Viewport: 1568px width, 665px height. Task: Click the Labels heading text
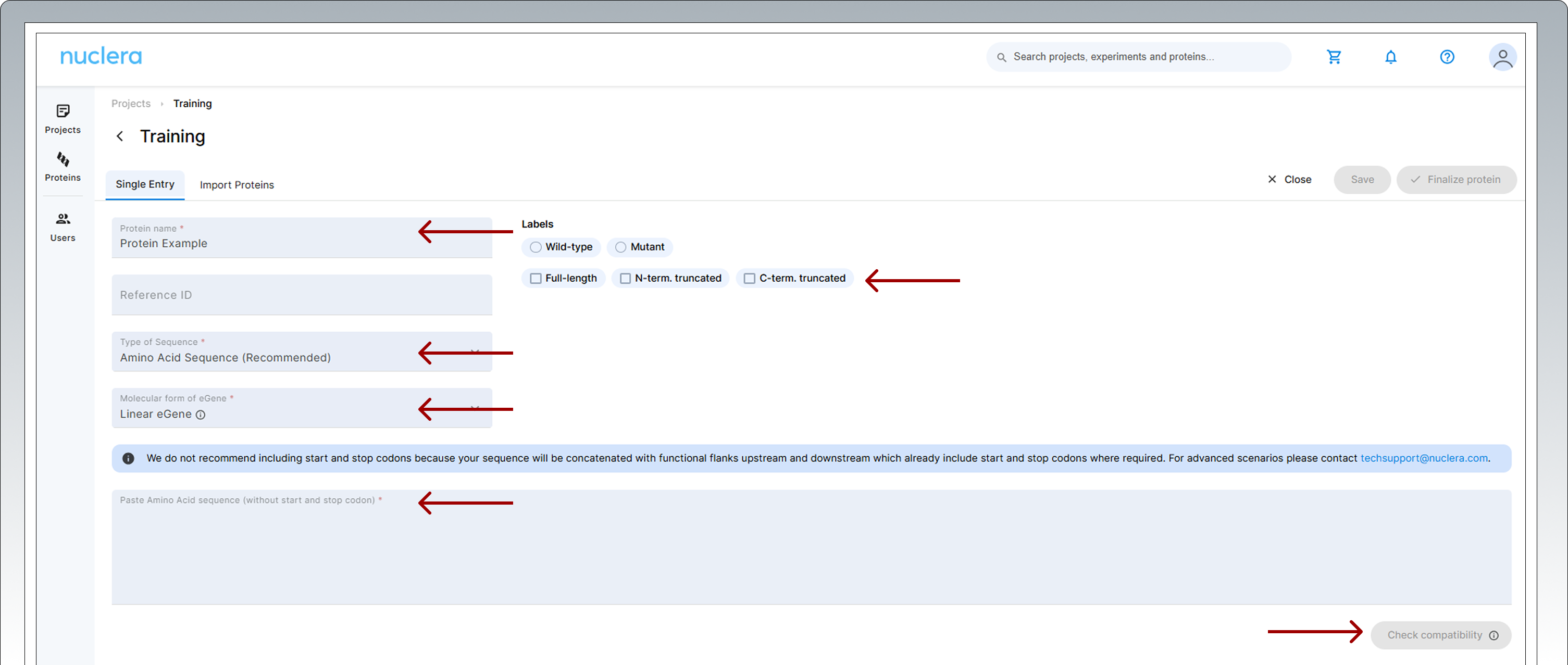pyautogui.click(x=537, y=224)
